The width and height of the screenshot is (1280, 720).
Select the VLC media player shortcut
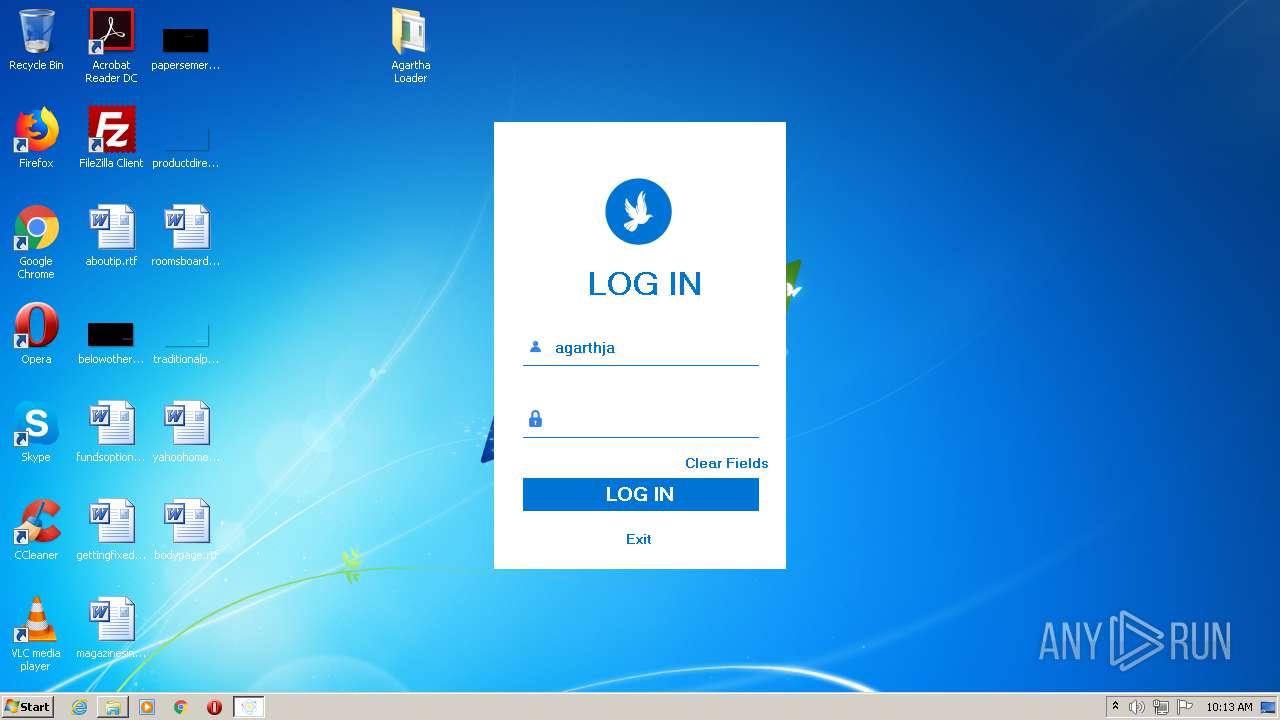pos(36,634)
